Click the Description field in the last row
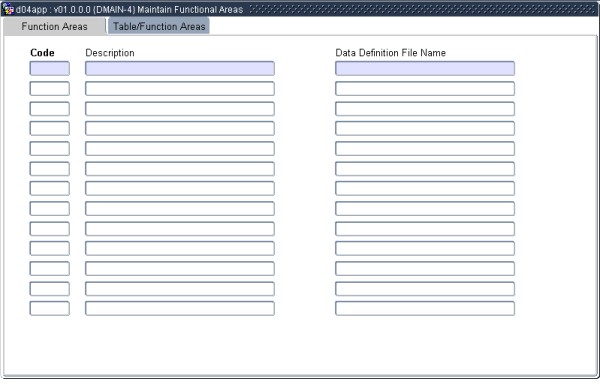Screen dimensions: 600x384 click(x=180, y=309)
